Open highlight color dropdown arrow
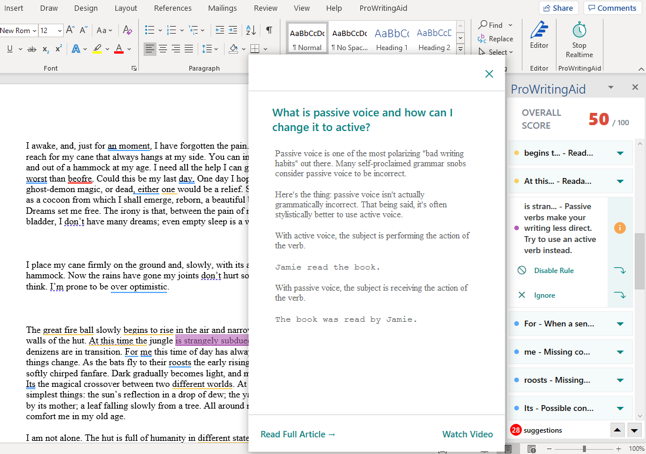The width and height of the screenshot is (646, 454). point(108,49)
